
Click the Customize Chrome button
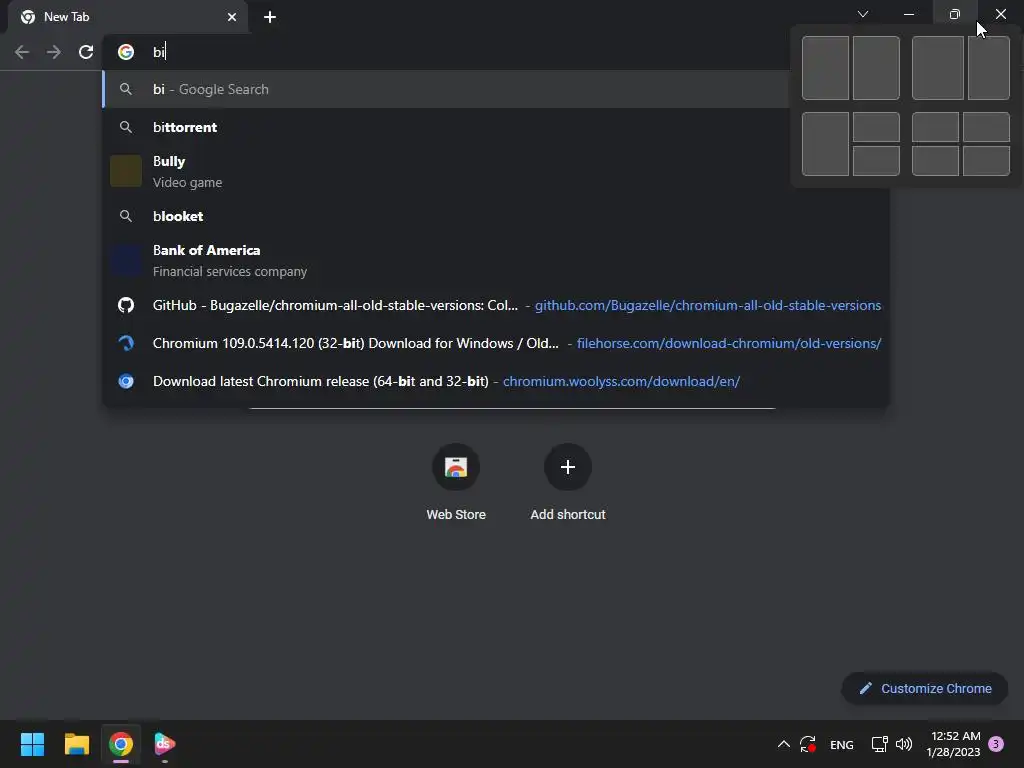coord(925,688)
